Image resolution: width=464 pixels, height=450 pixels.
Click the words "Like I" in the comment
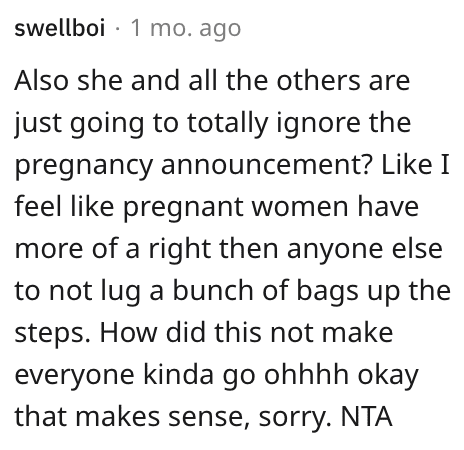416,165
